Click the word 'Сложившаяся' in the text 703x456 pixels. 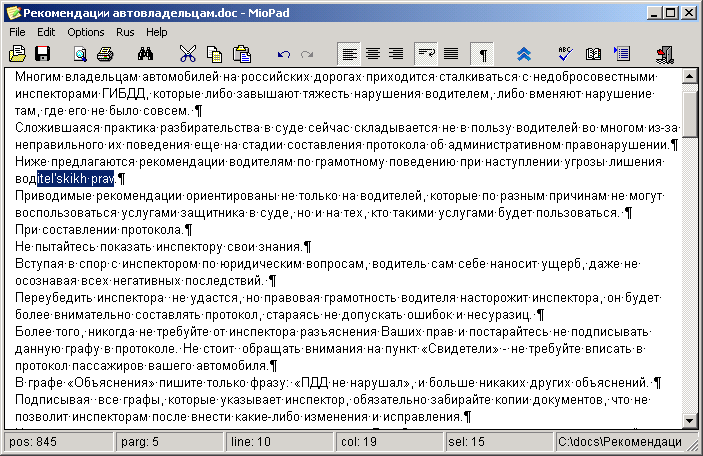[57, 128]
